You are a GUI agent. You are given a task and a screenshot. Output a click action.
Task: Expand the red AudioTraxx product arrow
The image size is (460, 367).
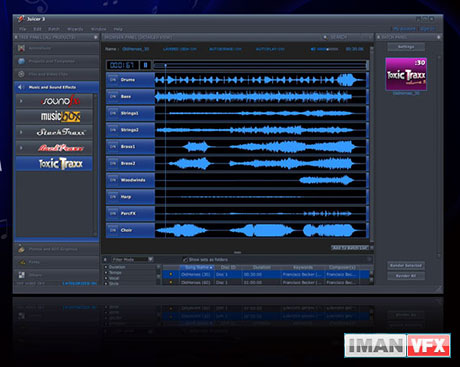(21, 148)
